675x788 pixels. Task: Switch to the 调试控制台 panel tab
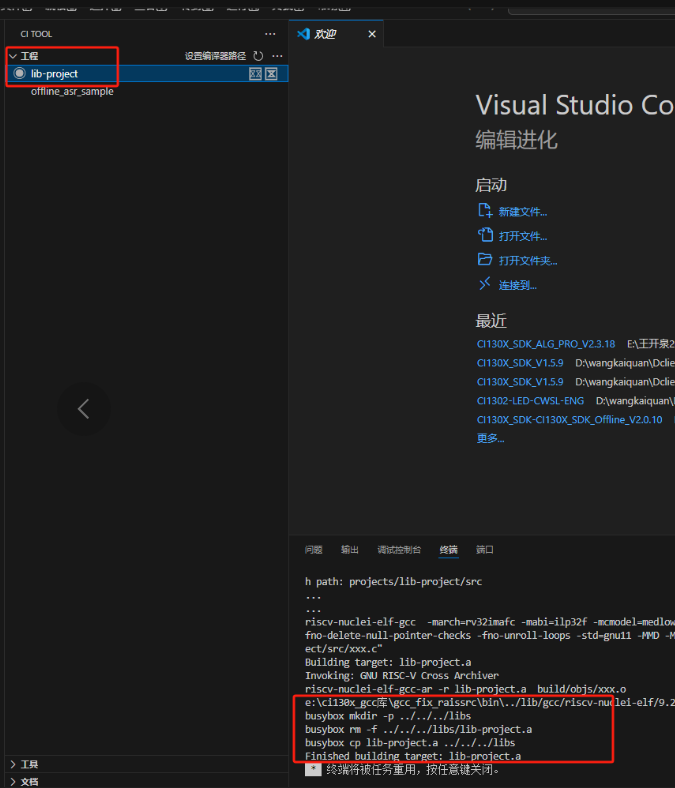tap(399, 550)
